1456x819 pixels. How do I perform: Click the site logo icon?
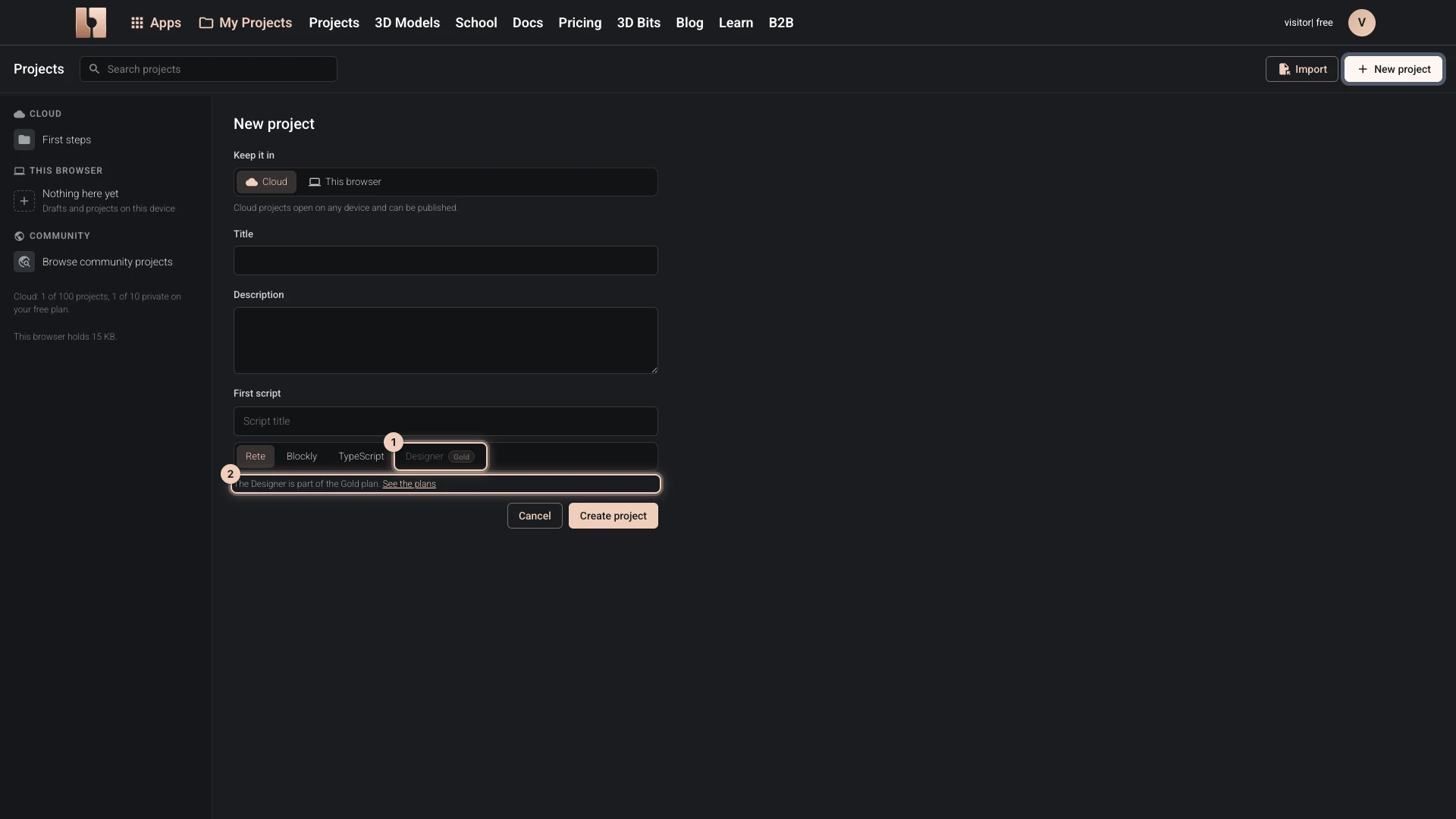click(91, 23)
